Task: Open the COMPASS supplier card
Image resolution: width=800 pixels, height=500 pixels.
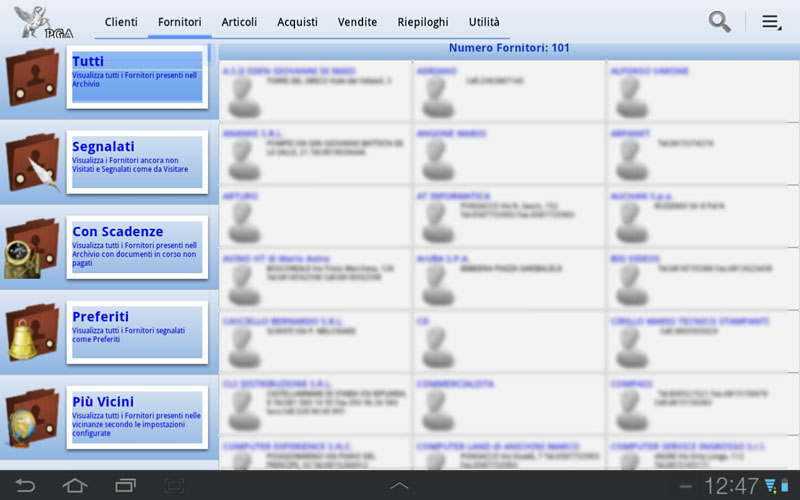Action: (703, 404)
